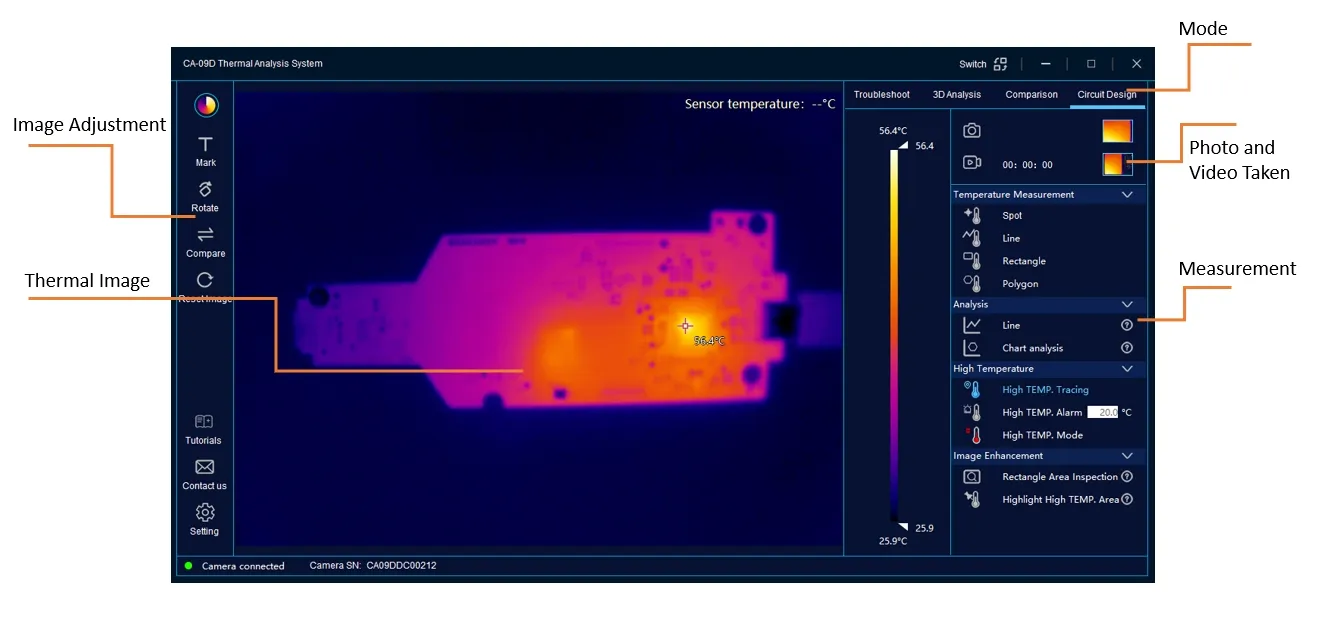Start video recording with the camcorder icon
Image resolution: width=1318 pixels, height=618 pixels.
click(x=972, y=163)
